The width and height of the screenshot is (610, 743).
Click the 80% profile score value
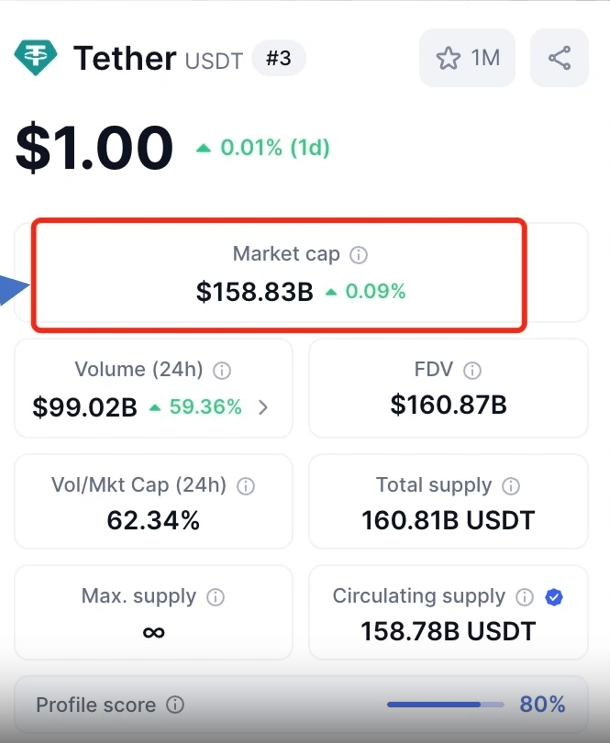tap(542, 705)
